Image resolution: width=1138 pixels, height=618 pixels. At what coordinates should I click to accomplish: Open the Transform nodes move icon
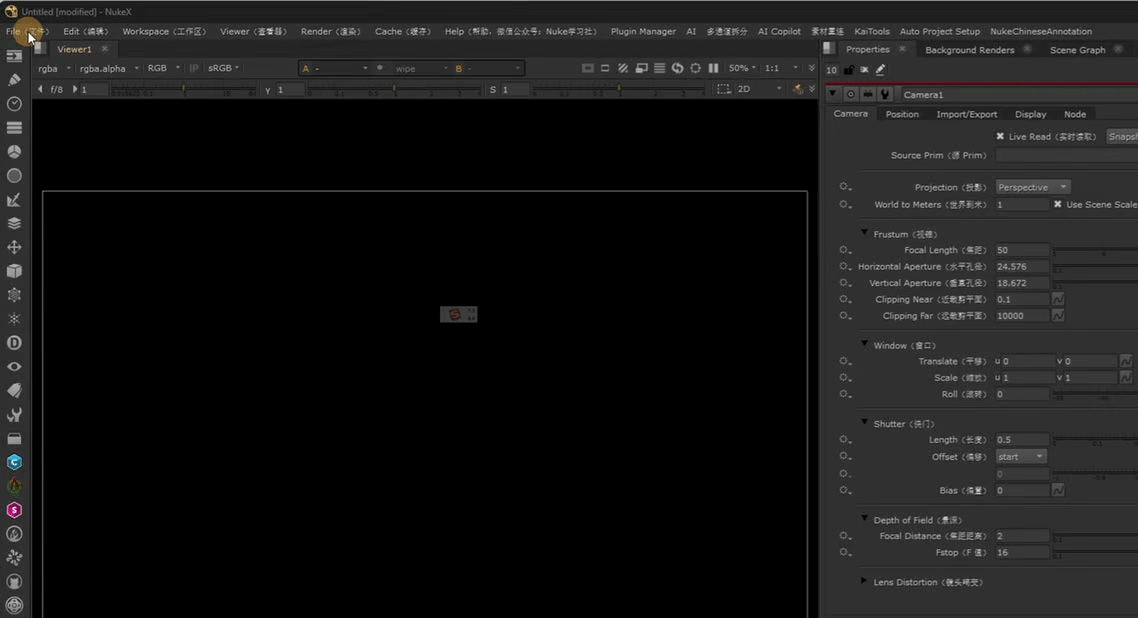(14, 247)
